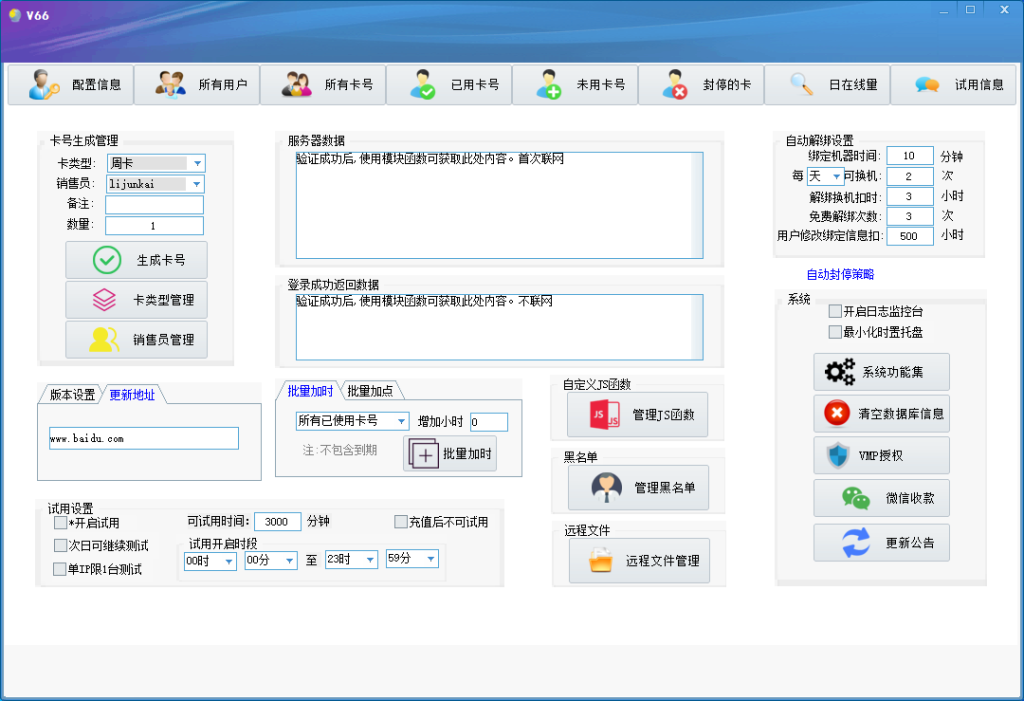
Task: Check the 充值后不可试用 option
Action: pos(401,522)
